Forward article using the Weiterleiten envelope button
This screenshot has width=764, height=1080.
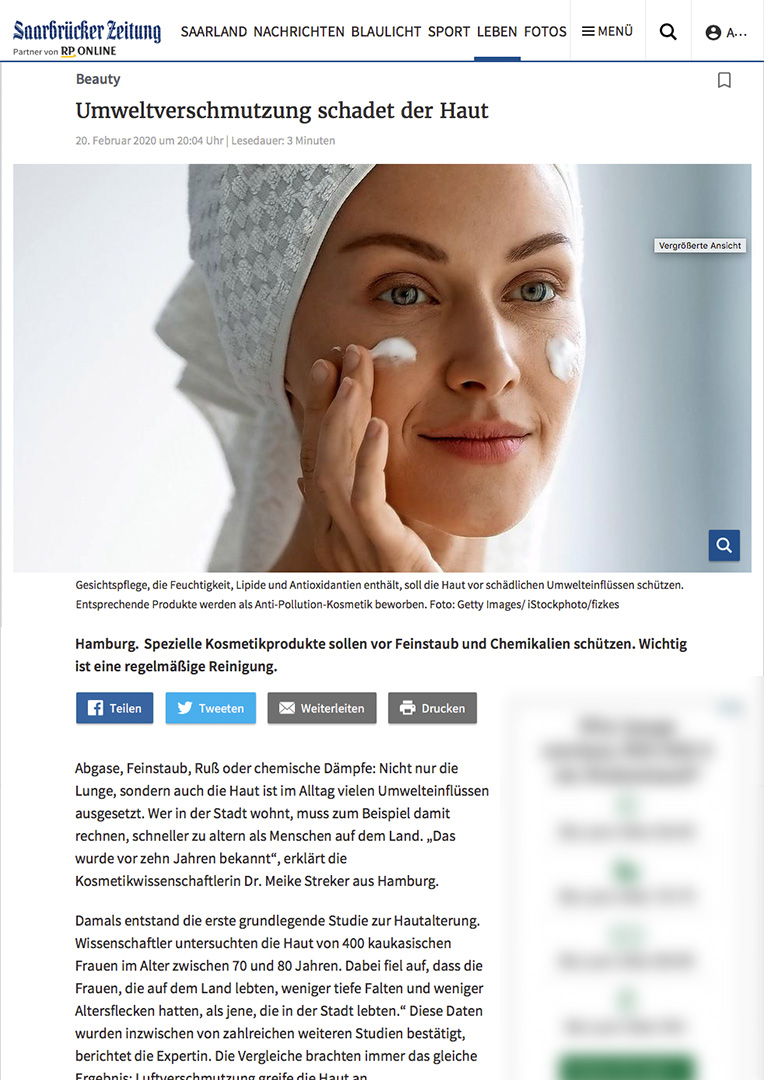point(322,708)
